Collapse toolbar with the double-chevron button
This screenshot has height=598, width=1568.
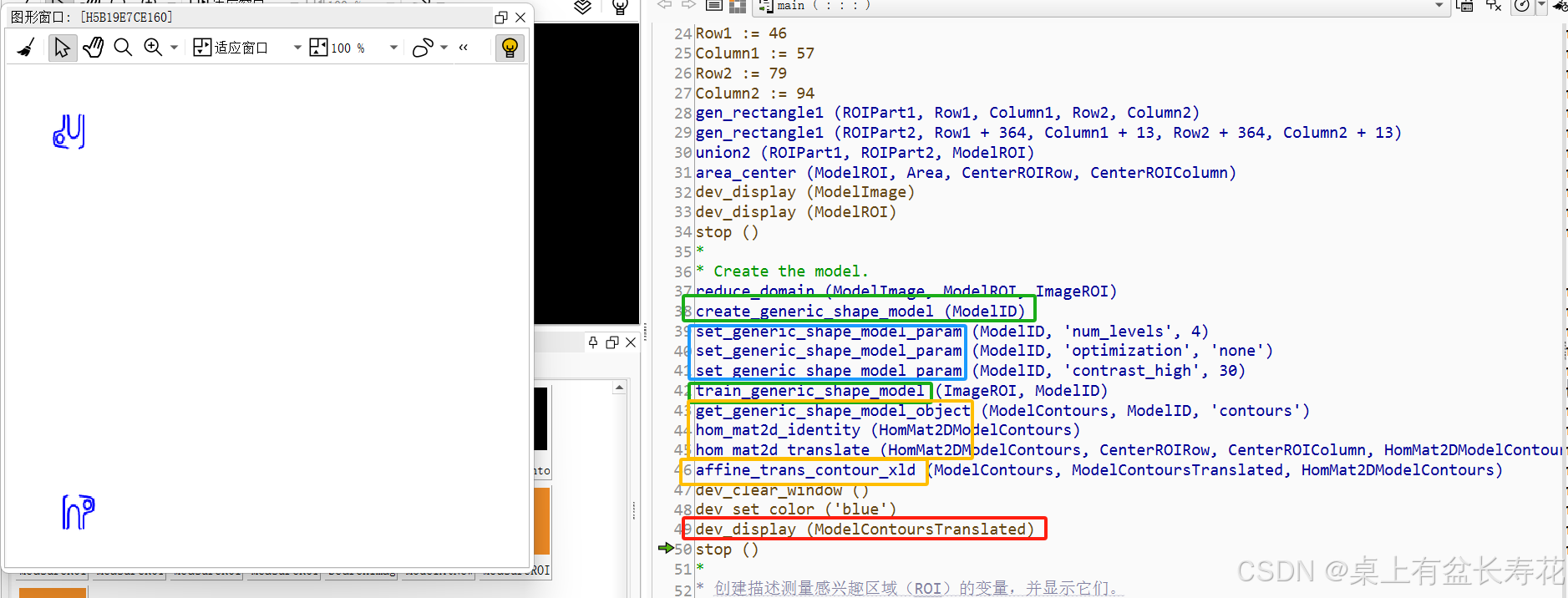464,48
